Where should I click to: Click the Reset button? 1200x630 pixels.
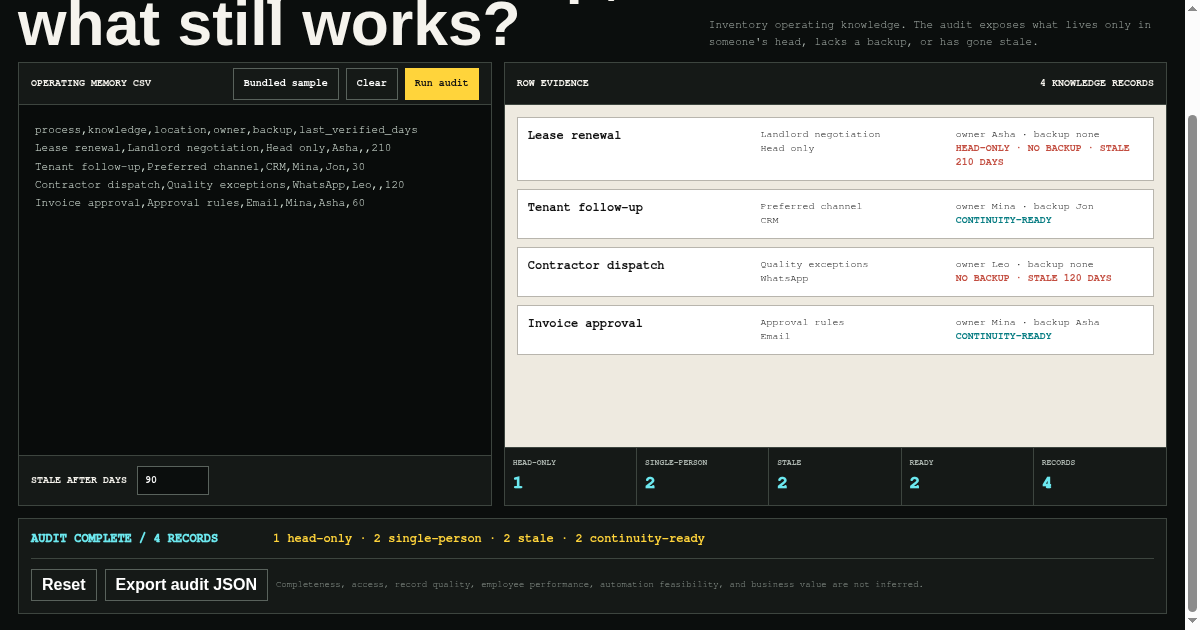click(x=64, y=585)
